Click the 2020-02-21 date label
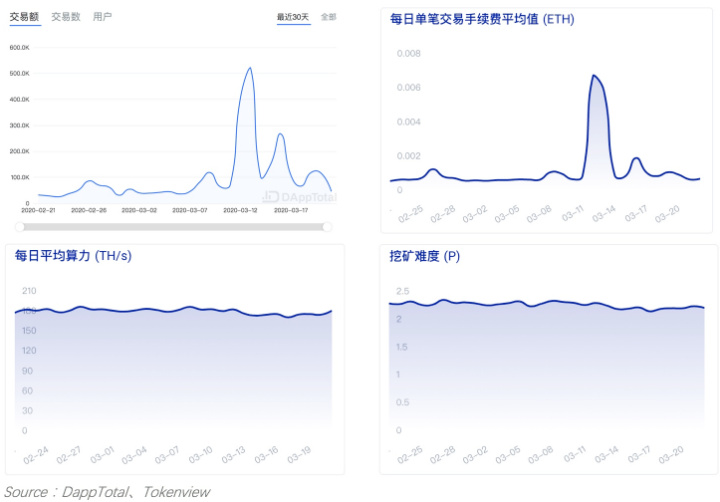Viewport: 720px width, 502px height. point(38,210)
